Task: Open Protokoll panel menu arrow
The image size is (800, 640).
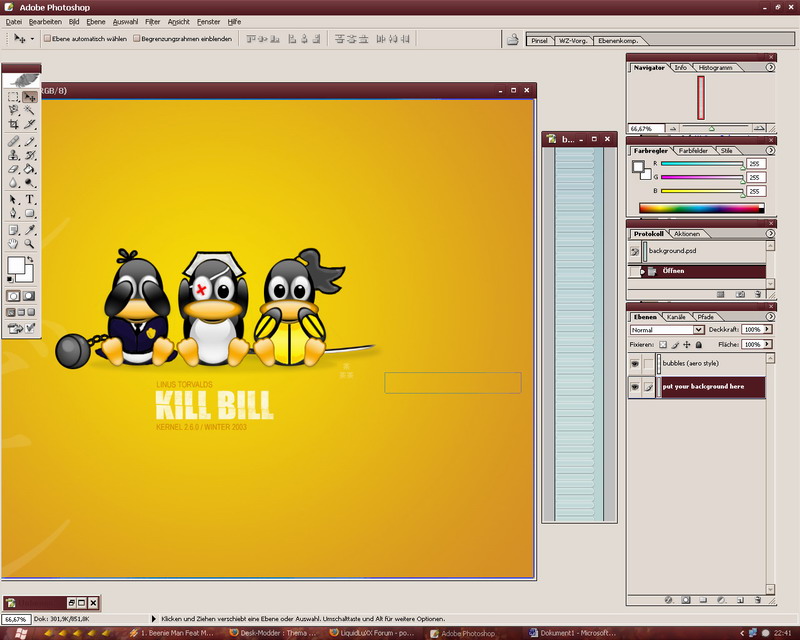Action: [x=770, y=234]
